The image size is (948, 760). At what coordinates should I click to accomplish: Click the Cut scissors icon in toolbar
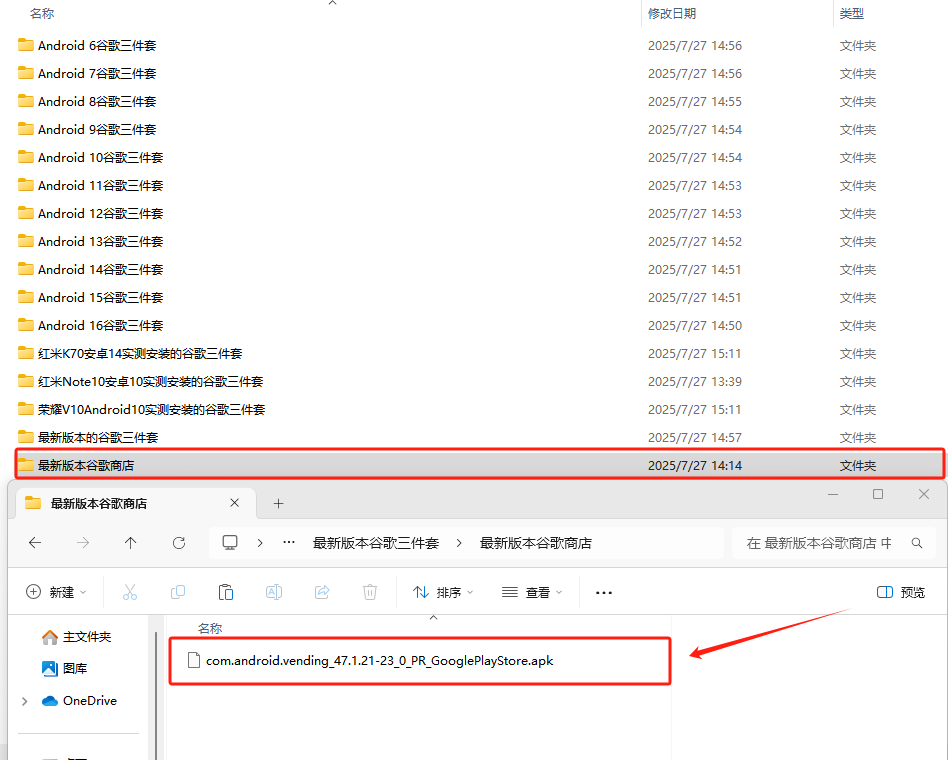pos(130,592)
